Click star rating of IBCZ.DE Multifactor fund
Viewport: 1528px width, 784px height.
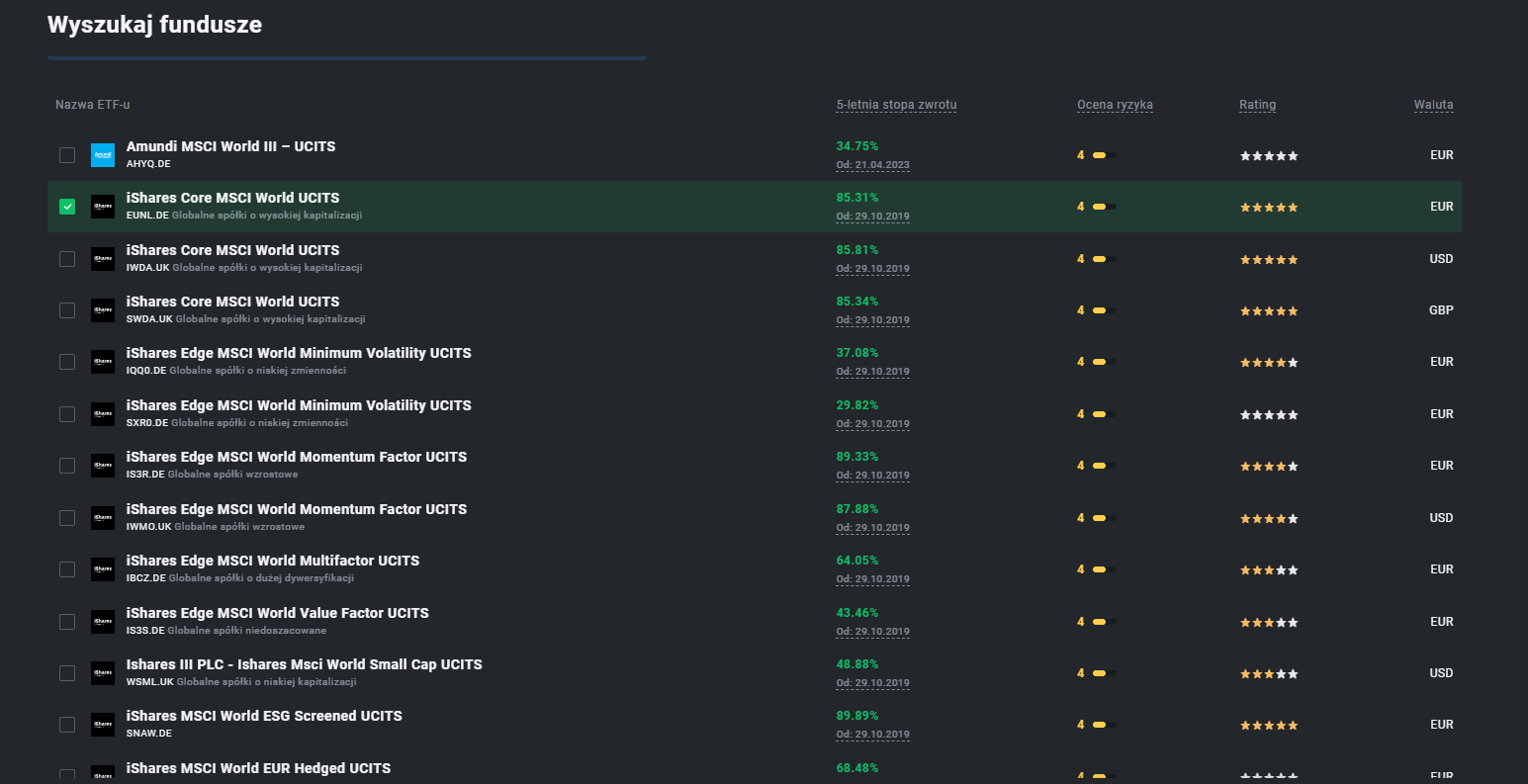[1269, 570]
